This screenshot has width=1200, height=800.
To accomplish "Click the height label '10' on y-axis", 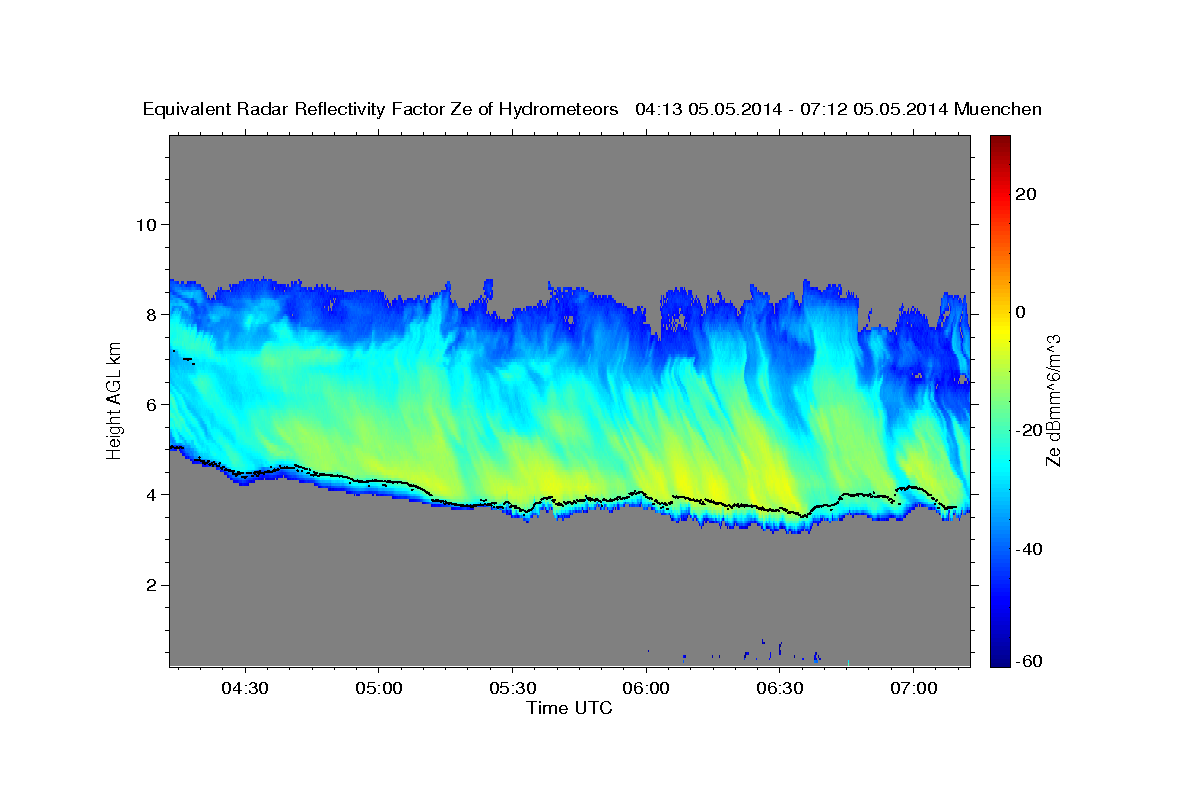I will [x=145, y=224].
